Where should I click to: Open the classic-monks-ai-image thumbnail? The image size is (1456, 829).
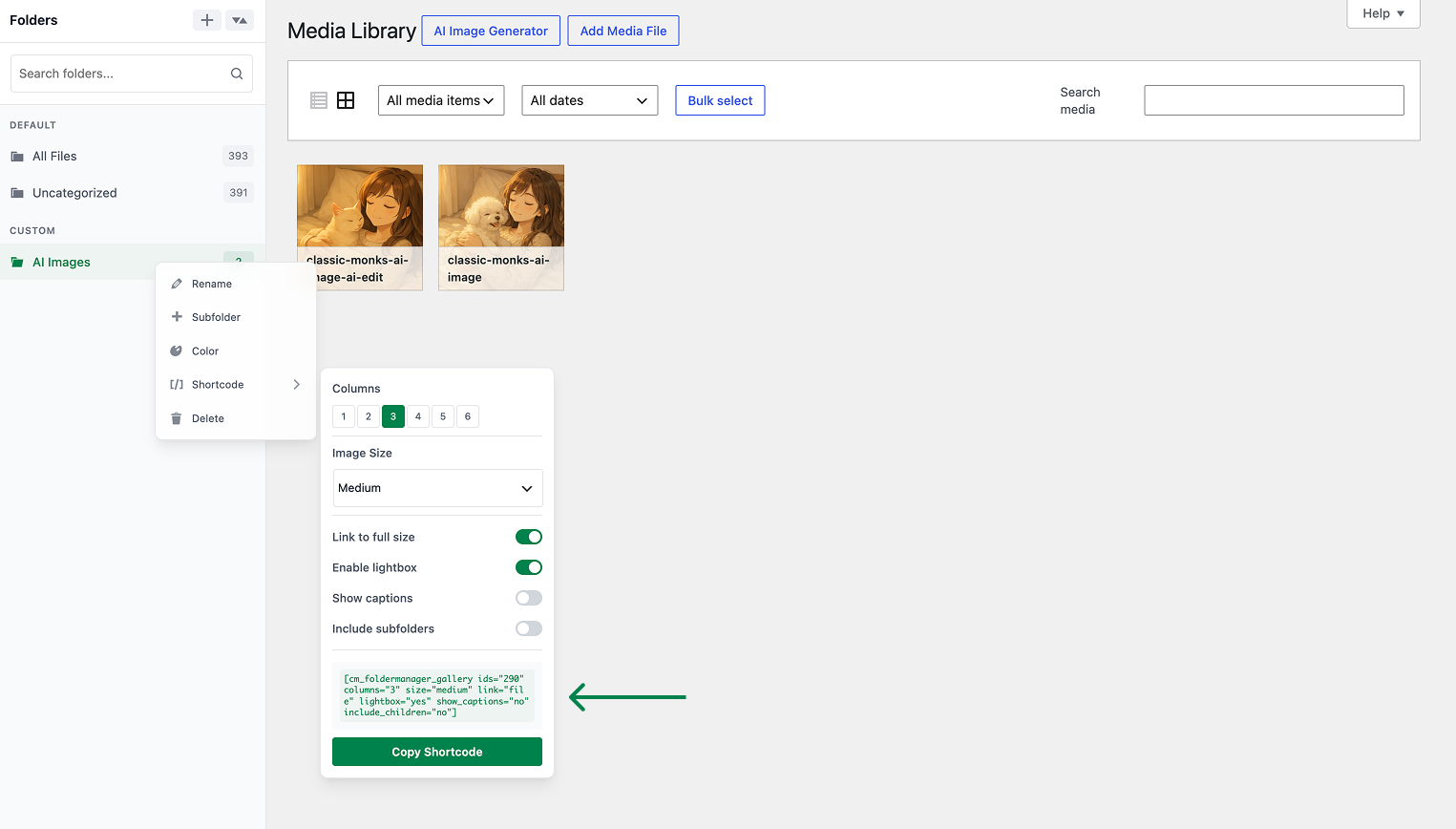coord(501,227)
